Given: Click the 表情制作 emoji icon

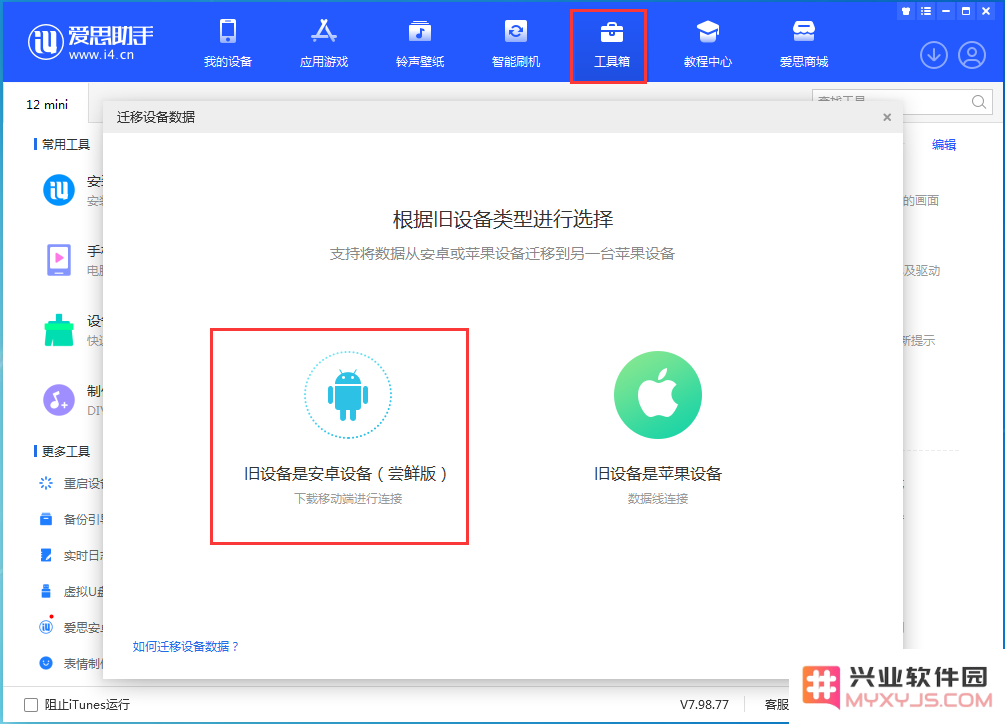Looking at the screenshot, I should (x=46, y=663).
